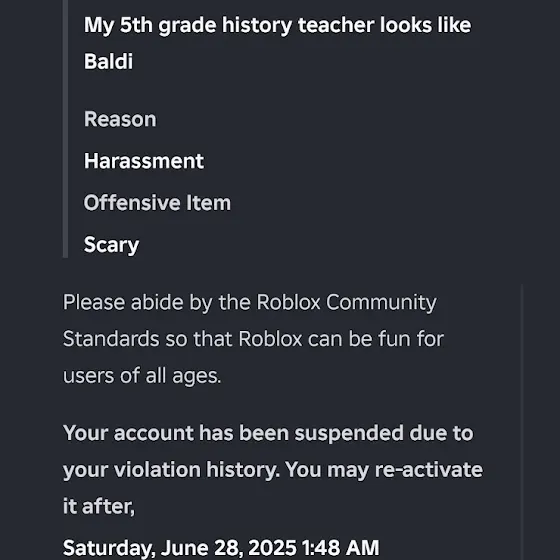Select the "Offensive Item" label
560x560 pixels.
(x=157, y=203)
